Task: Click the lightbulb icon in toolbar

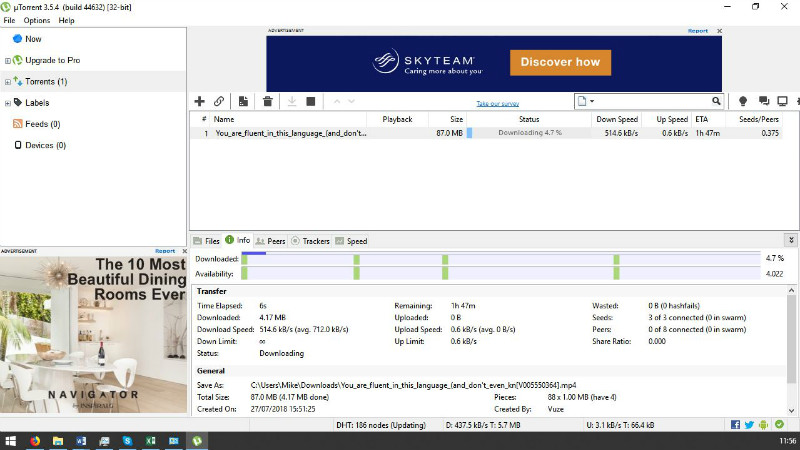Action: click(743, 101)
